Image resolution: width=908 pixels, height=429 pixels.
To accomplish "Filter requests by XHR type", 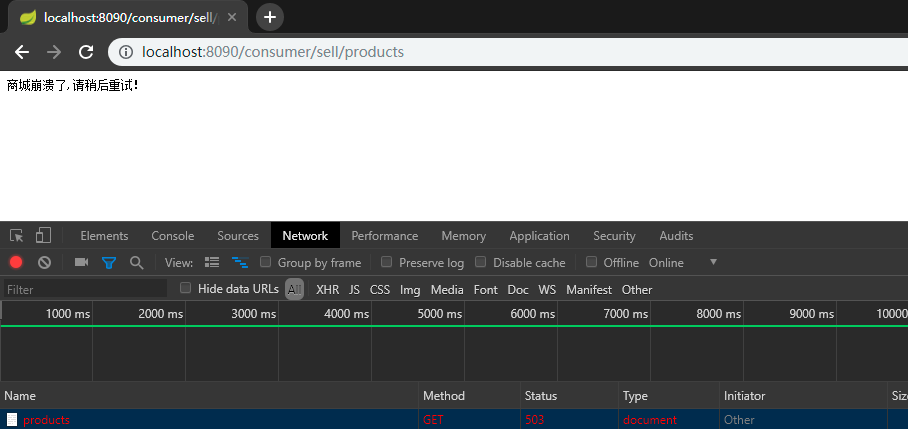I will click(327, 289).
